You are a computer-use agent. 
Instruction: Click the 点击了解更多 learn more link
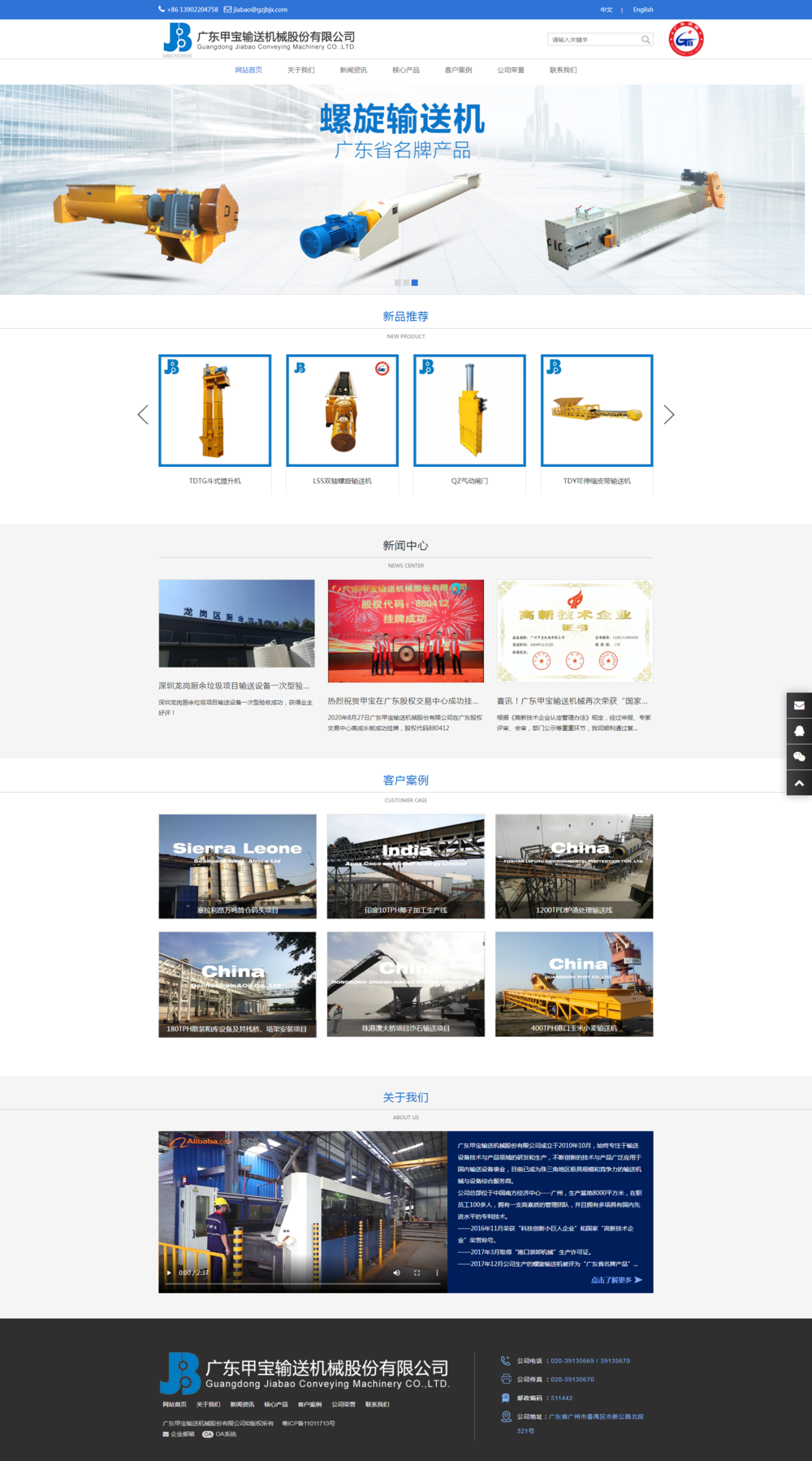coord(615,1280)
